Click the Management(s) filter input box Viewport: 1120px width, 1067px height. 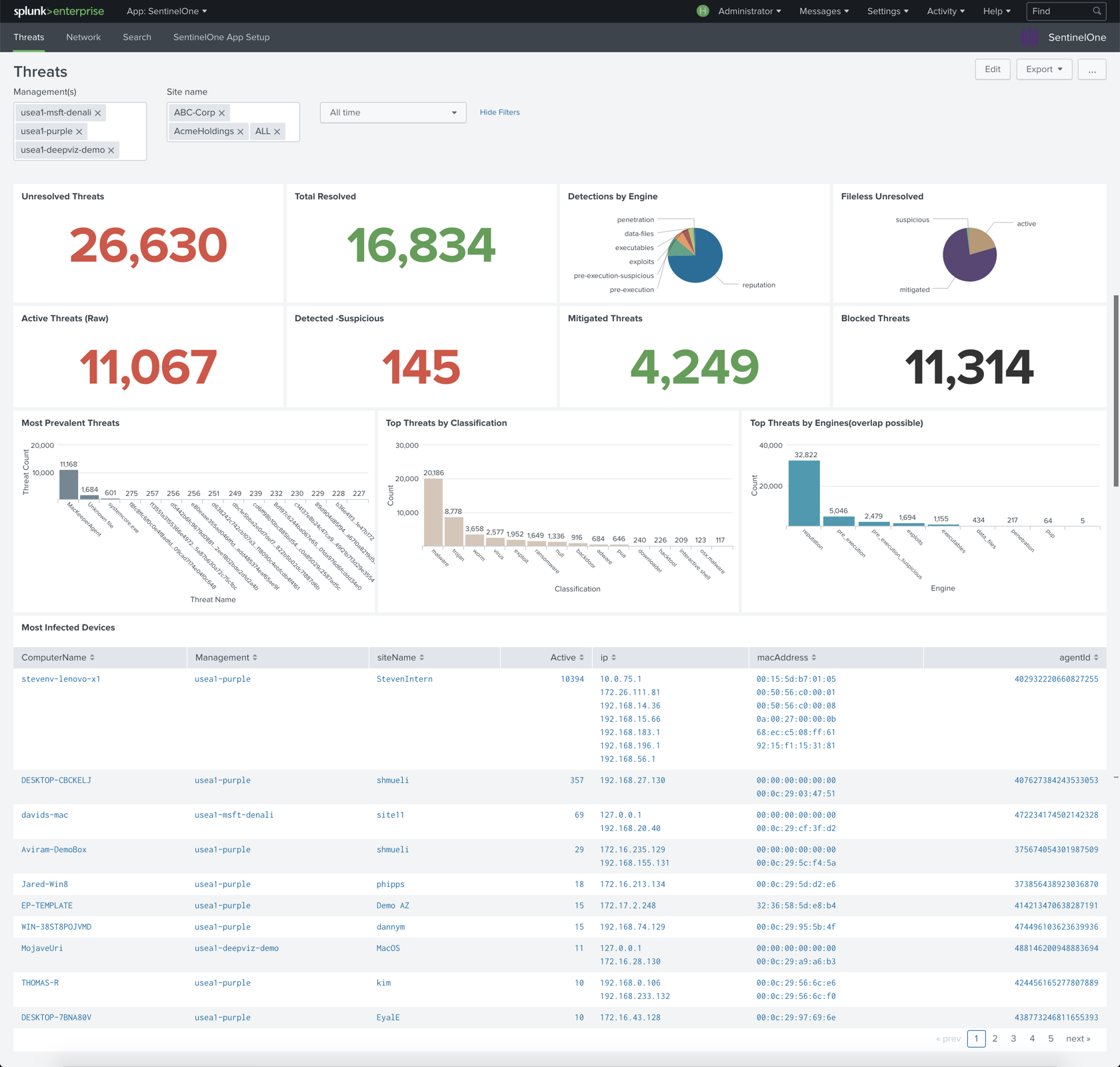(x=80, y=131)
